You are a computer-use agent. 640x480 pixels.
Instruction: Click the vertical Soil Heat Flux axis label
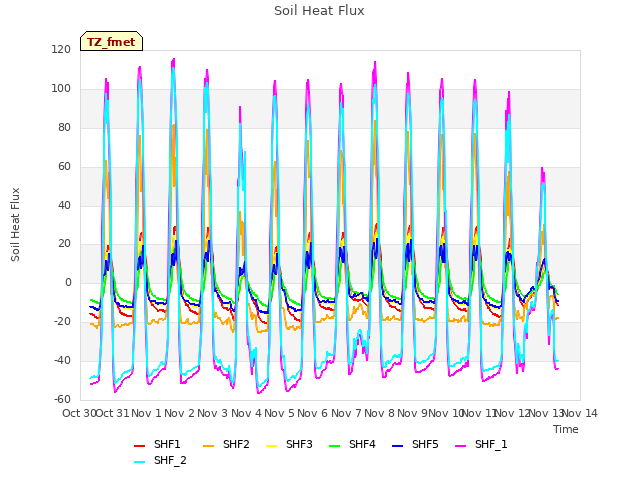pyautogui.click(x=15, y=224)
